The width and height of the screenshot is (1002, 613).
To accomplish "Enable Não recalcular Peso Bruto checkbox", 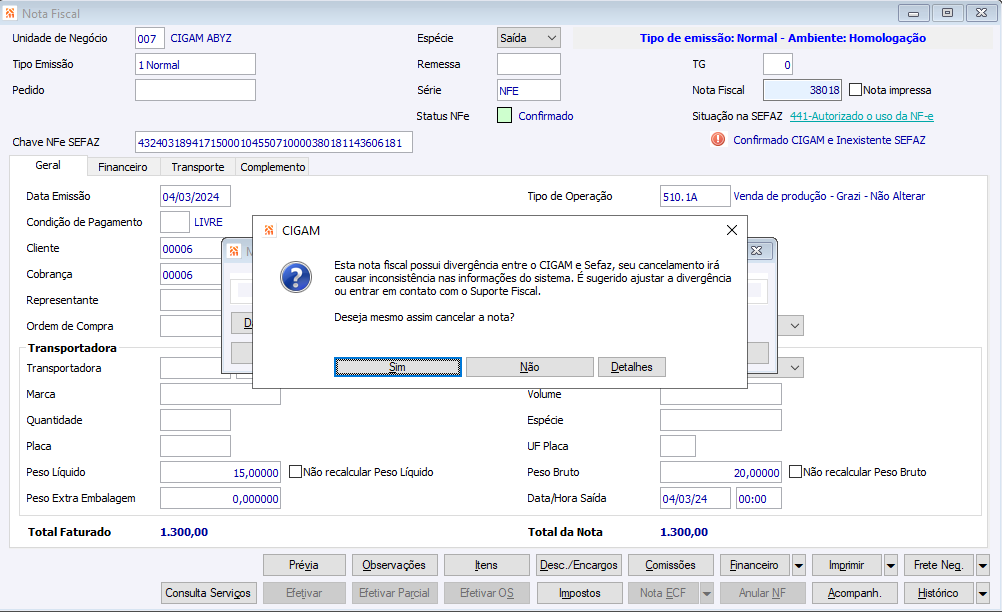I will [x=795, y=472].
